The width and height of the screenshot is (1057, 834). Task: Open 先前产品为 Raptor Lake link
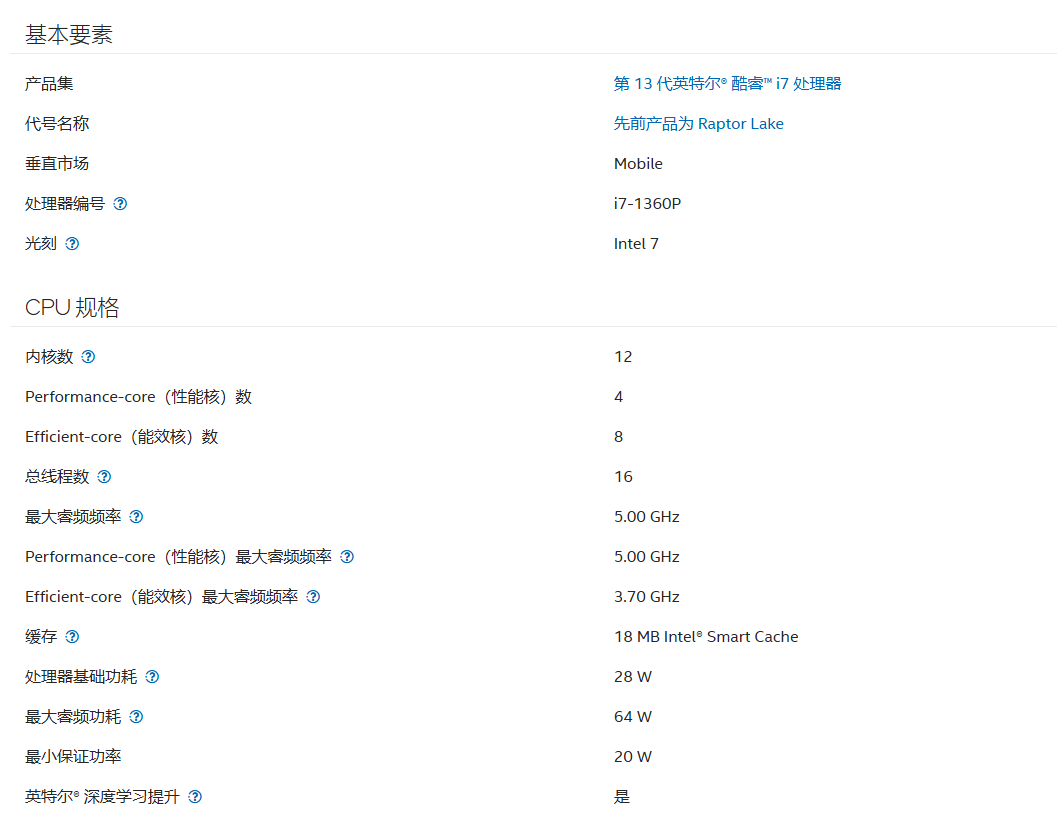tap(698, 123)
